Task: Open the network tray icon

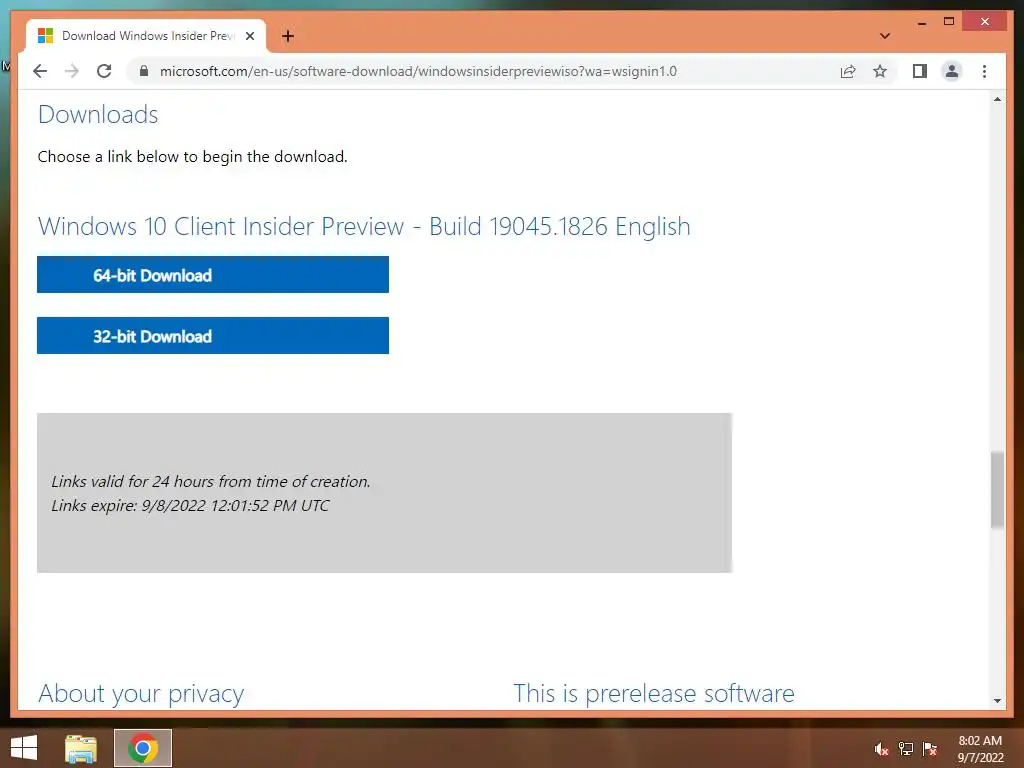Action: click(906, 749)
